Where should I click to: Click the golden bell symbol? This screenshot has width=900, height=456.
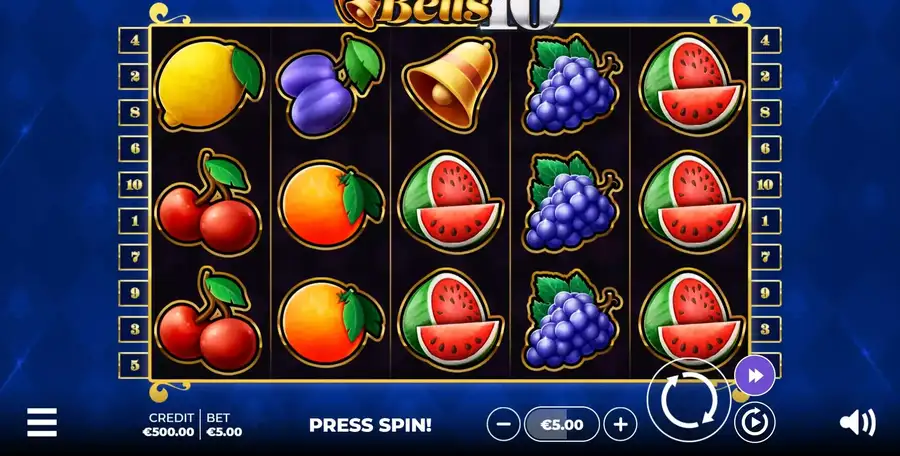(449, 84)
